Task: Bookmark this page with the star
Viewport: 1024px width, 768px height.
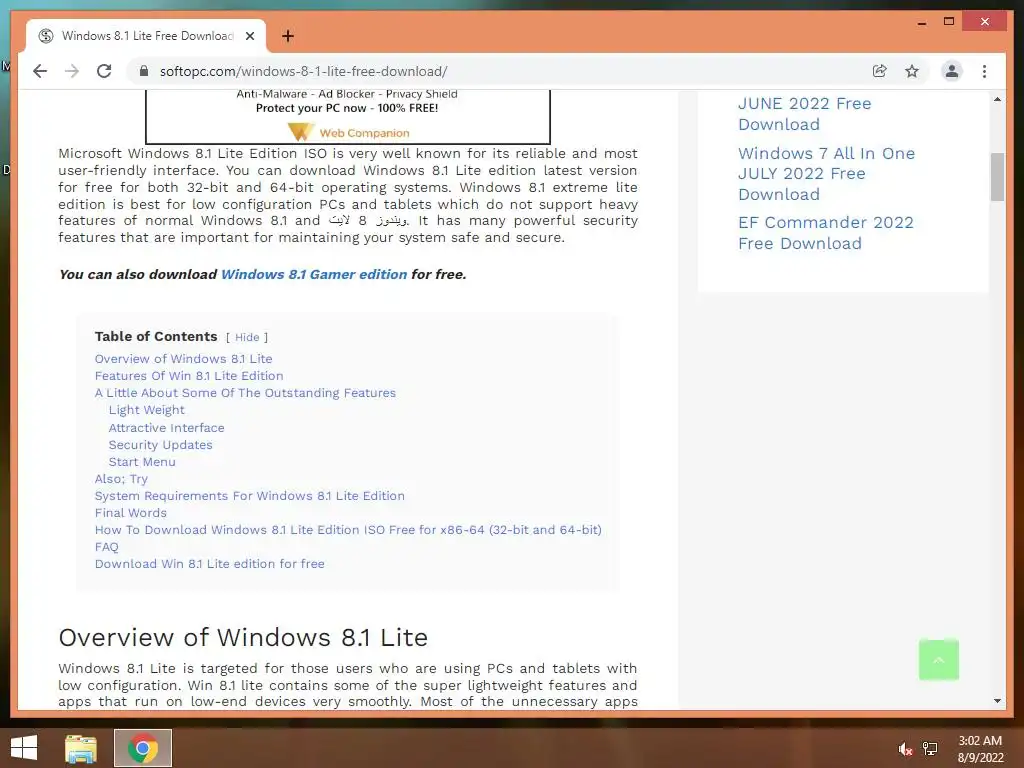Action: (x=912, y=71)
